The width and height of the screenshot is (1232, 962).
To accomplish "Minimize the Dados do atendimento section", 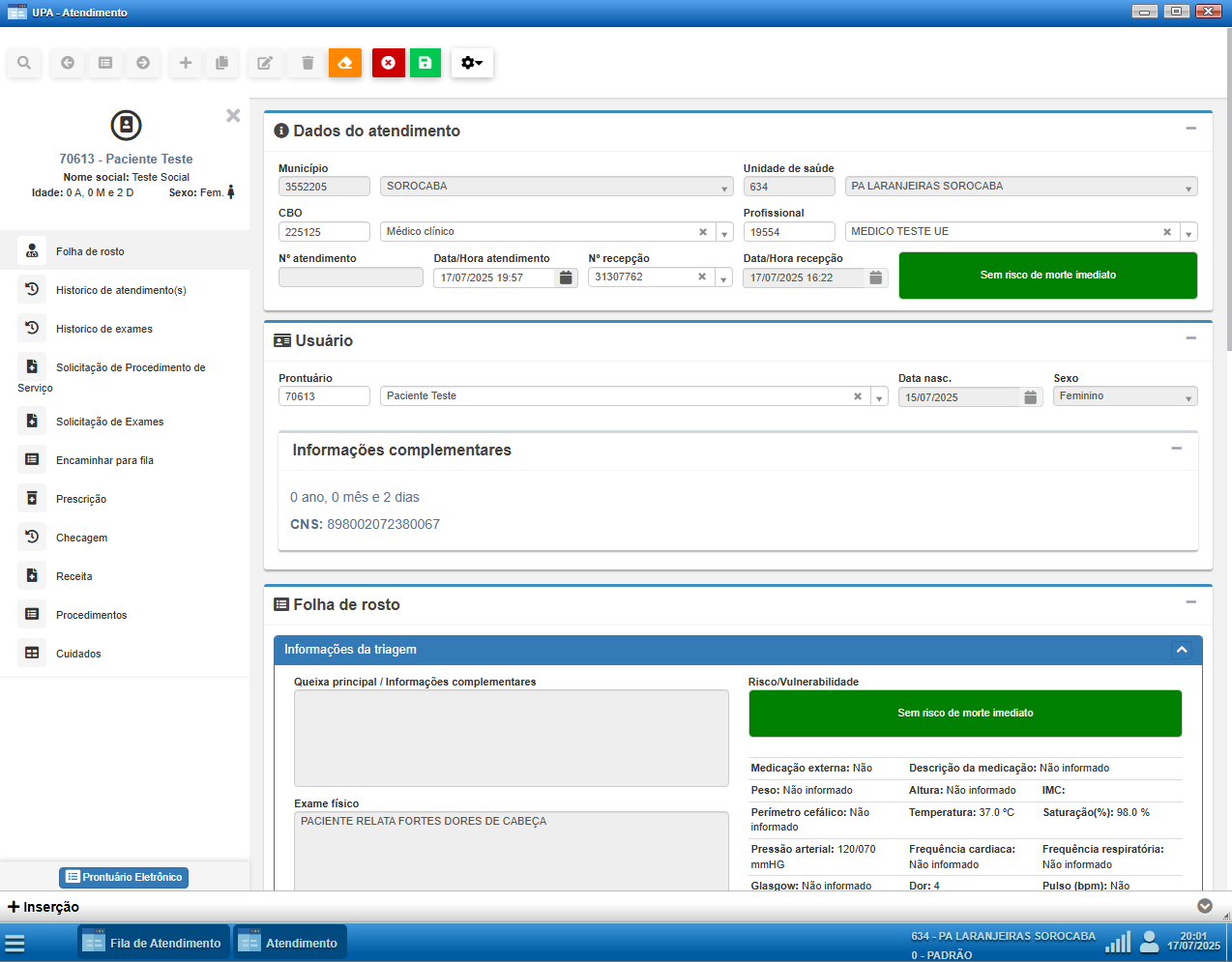I will [x=1190, y=129].
